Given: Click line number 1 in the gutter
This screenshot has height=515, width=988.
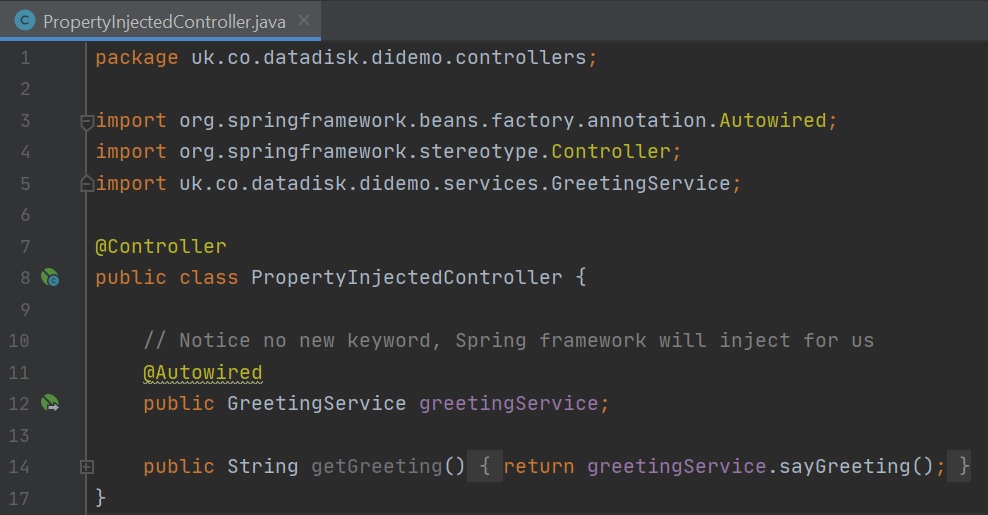Looking at the screenshot, I should click(25, 58).
